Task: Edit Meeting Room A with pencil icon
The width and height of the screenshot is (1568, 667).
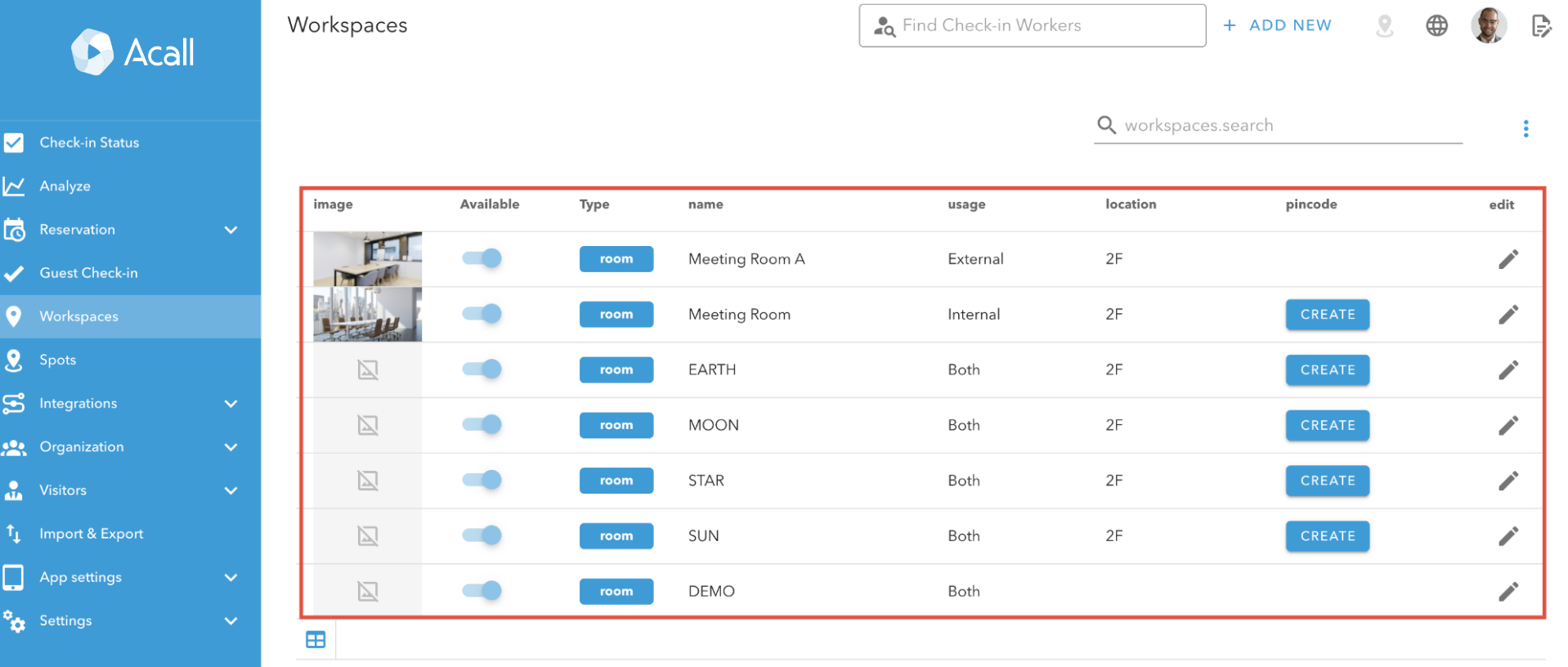Action: click(x=1508, y=259)
